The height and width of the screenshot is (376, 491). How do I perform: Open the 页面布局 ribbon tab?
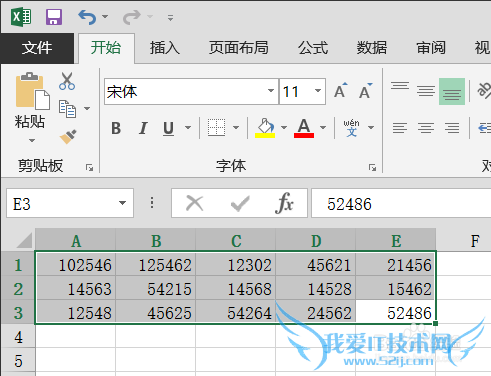pos(239,48)
